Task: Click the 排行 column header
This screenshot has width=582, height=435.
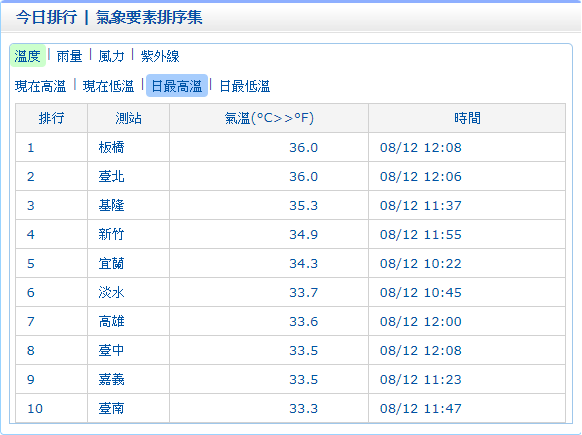Action: pos(52,118)
